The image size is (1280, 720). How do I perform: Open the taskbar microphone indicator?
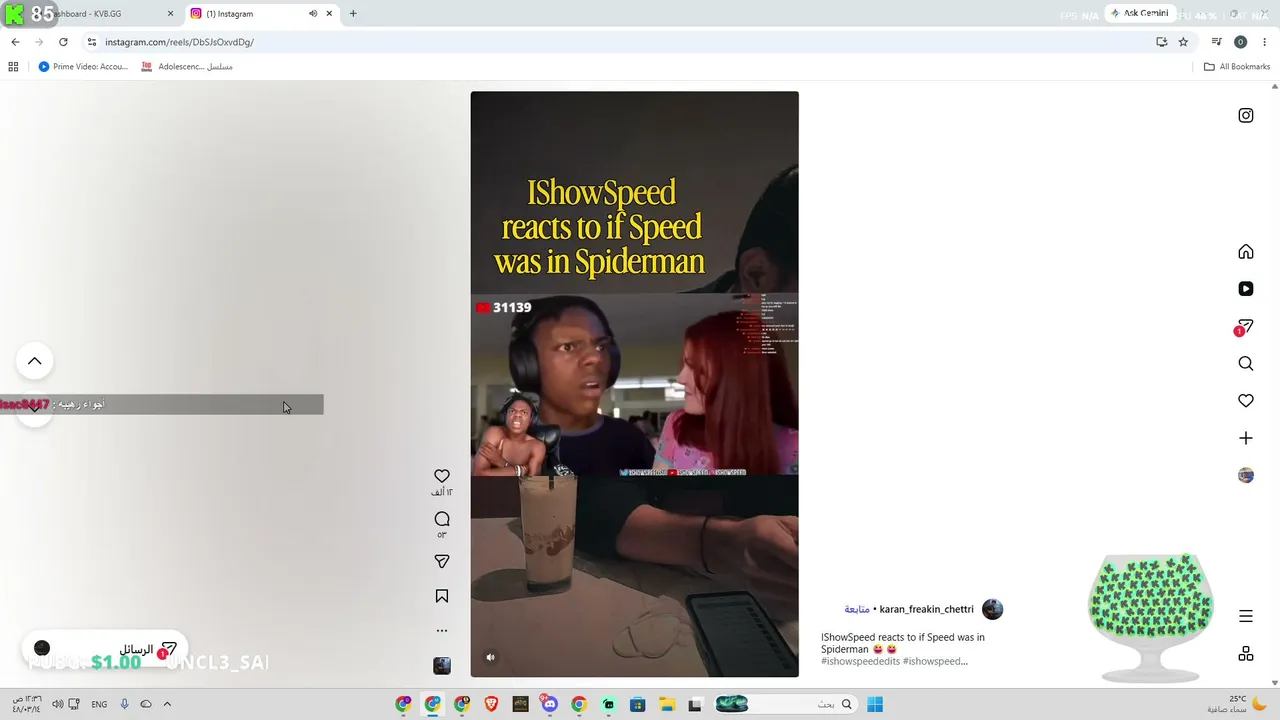tap(125, 704)
